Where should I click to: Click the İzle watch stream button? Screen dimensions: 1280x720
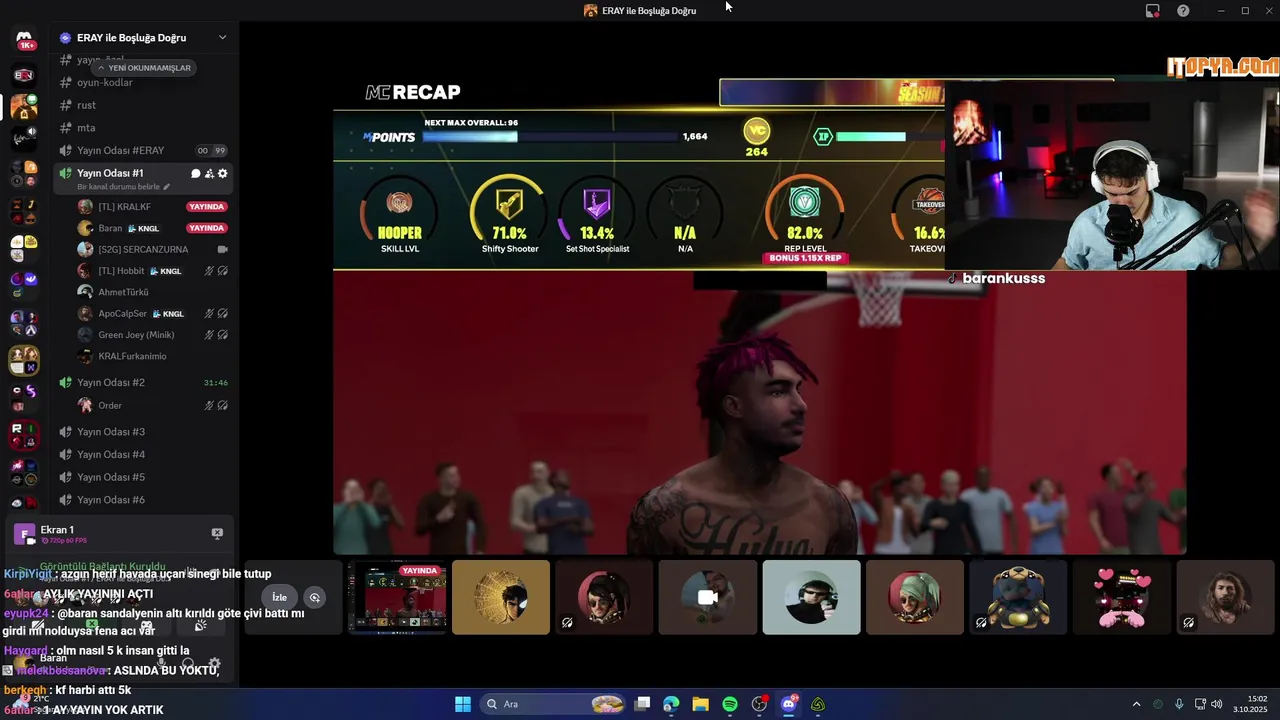tap(280, 598)
